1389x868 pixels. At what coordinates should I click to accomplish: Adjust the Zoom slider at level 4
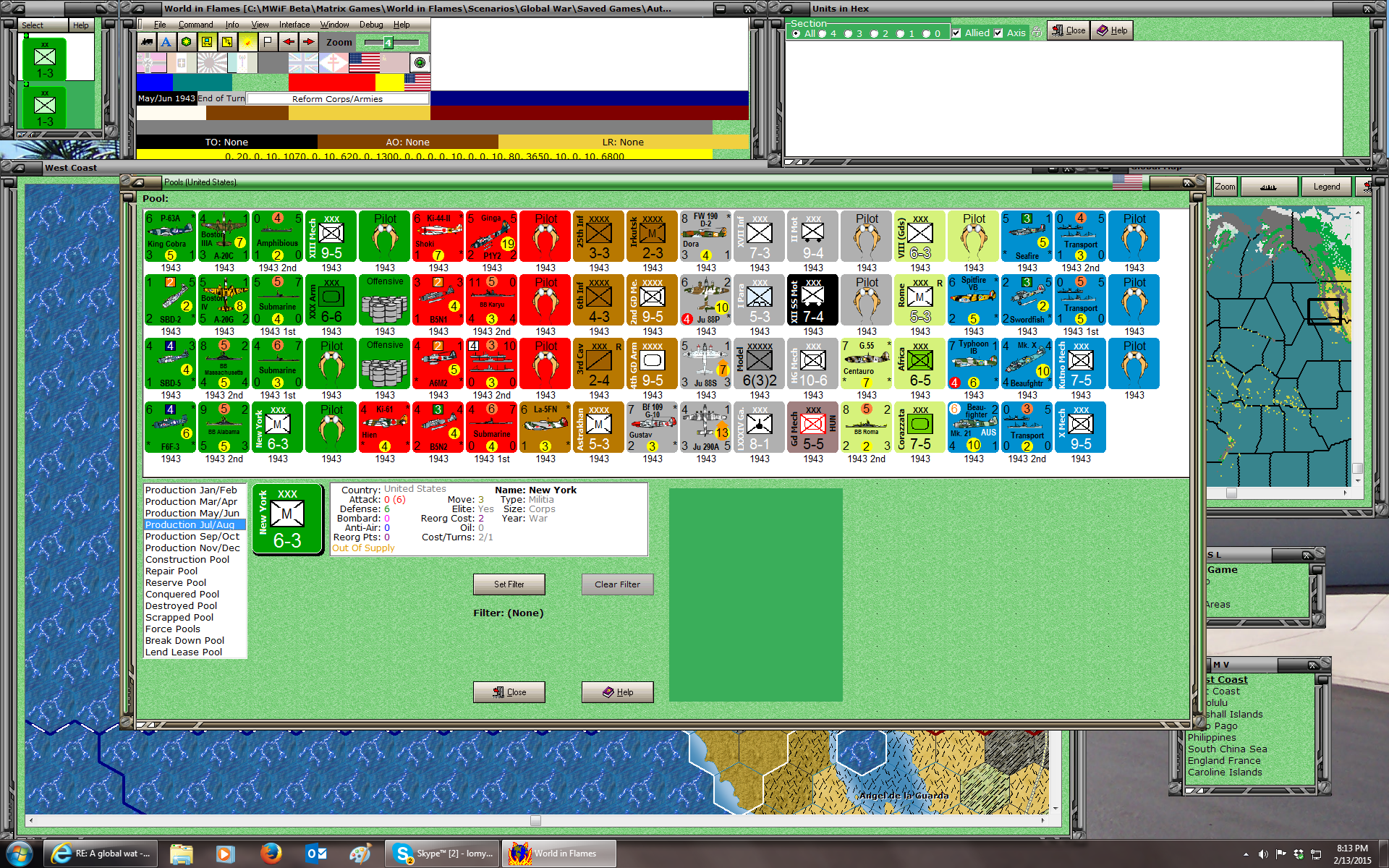click(x=388, y=43)
